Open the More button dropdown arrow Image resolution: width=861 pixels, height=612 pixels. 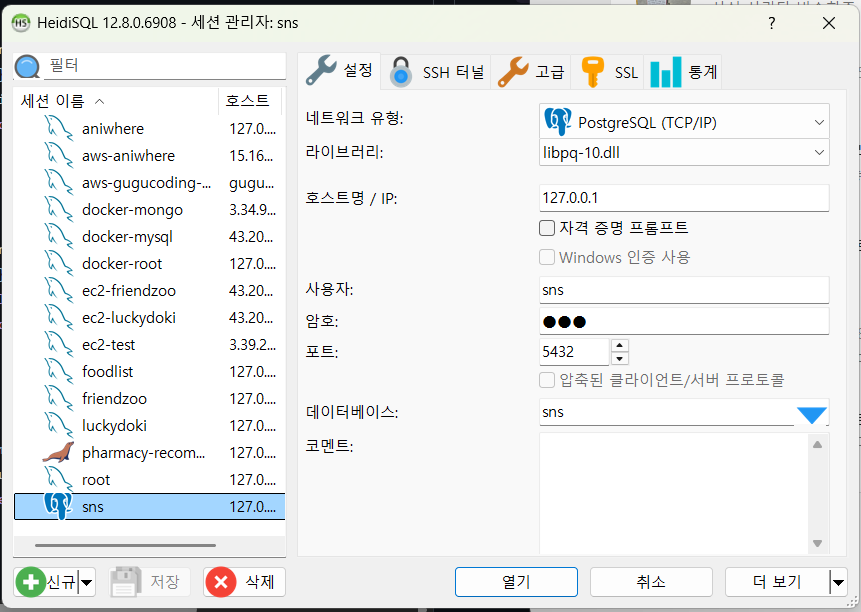pos(838,582)
